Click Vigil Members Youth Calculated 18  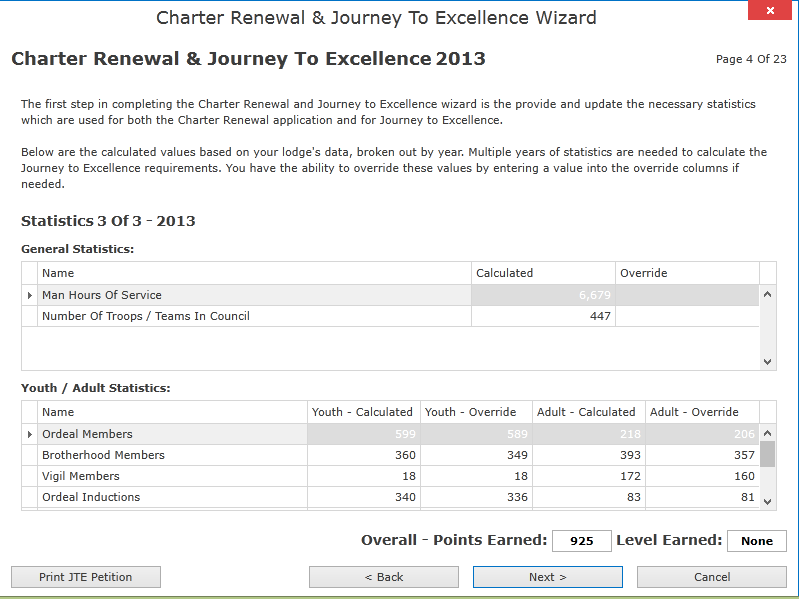tap(364, 476)
